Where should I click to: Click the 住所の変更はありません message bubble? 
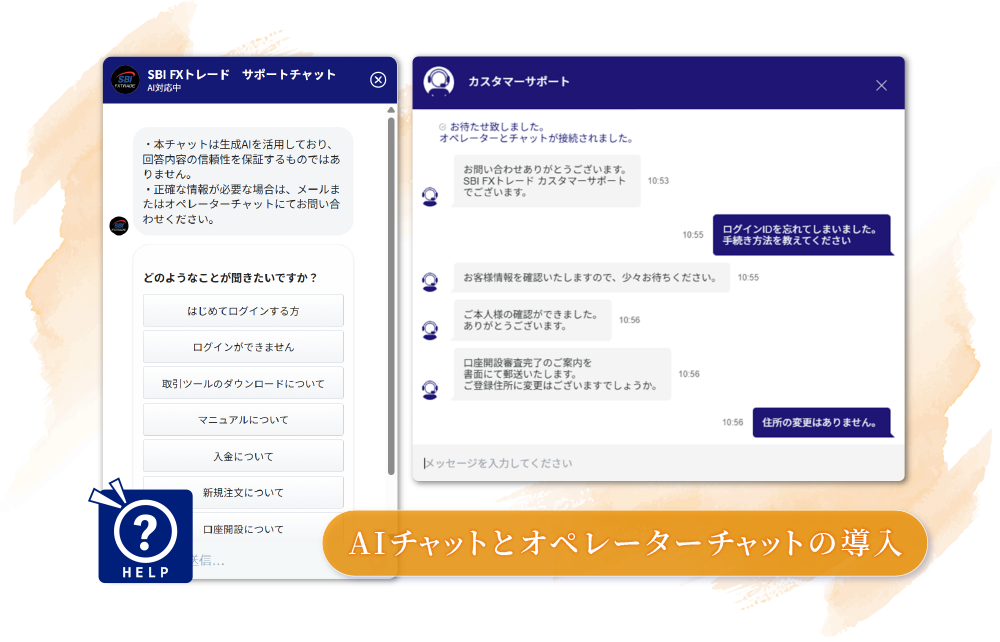822,422
